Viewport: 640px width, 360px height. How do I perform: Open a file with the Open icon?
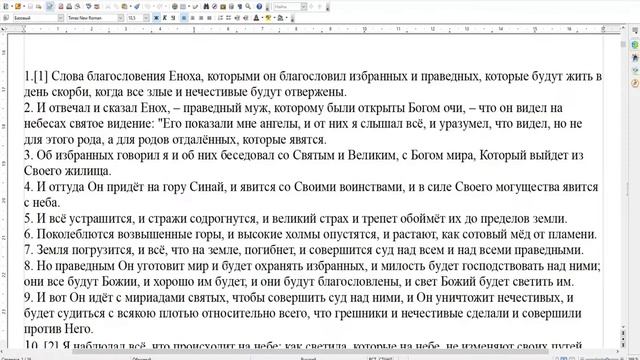pyautogui.click(x=18, y=7)
